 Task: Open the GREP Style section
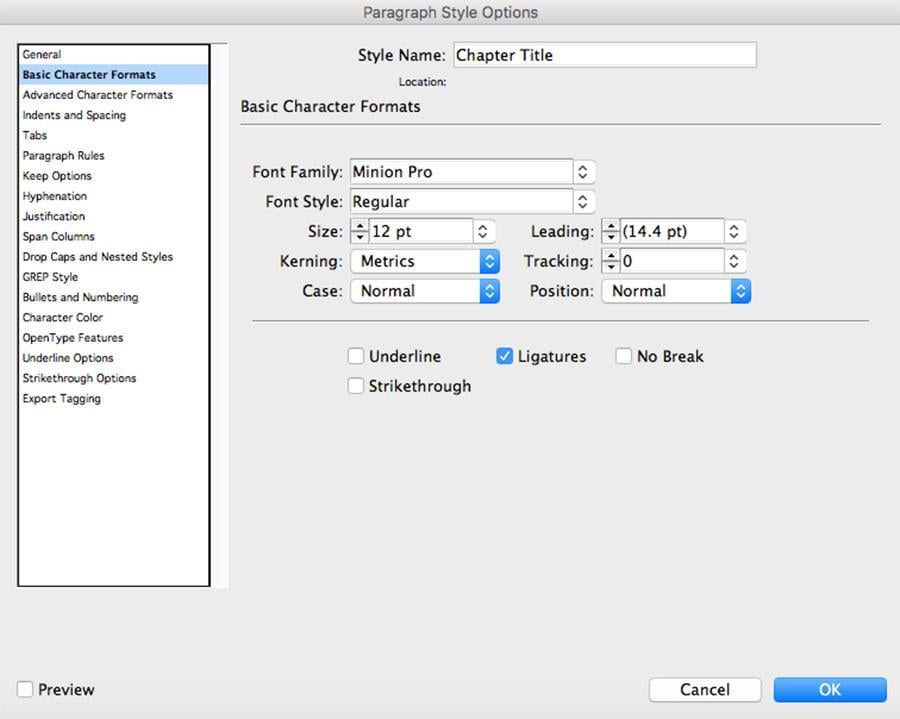[50, 277]
